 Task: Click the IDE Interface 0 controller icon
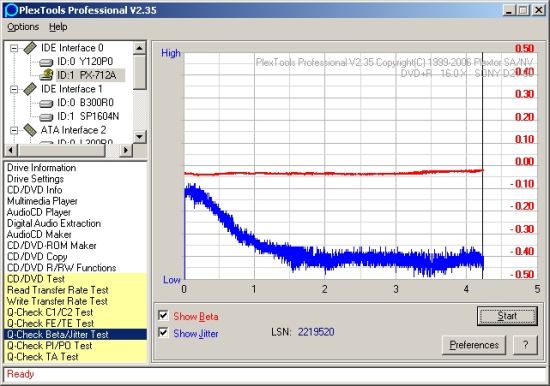[30, 48]
